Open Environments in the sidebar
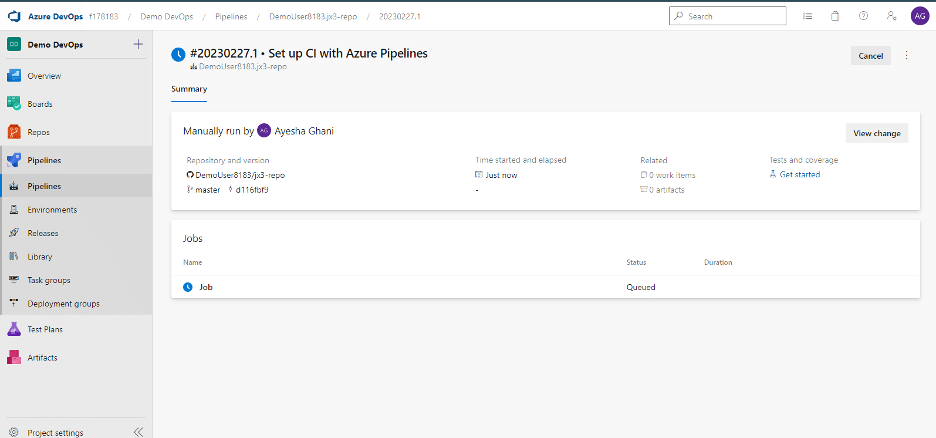 (52, 210)
